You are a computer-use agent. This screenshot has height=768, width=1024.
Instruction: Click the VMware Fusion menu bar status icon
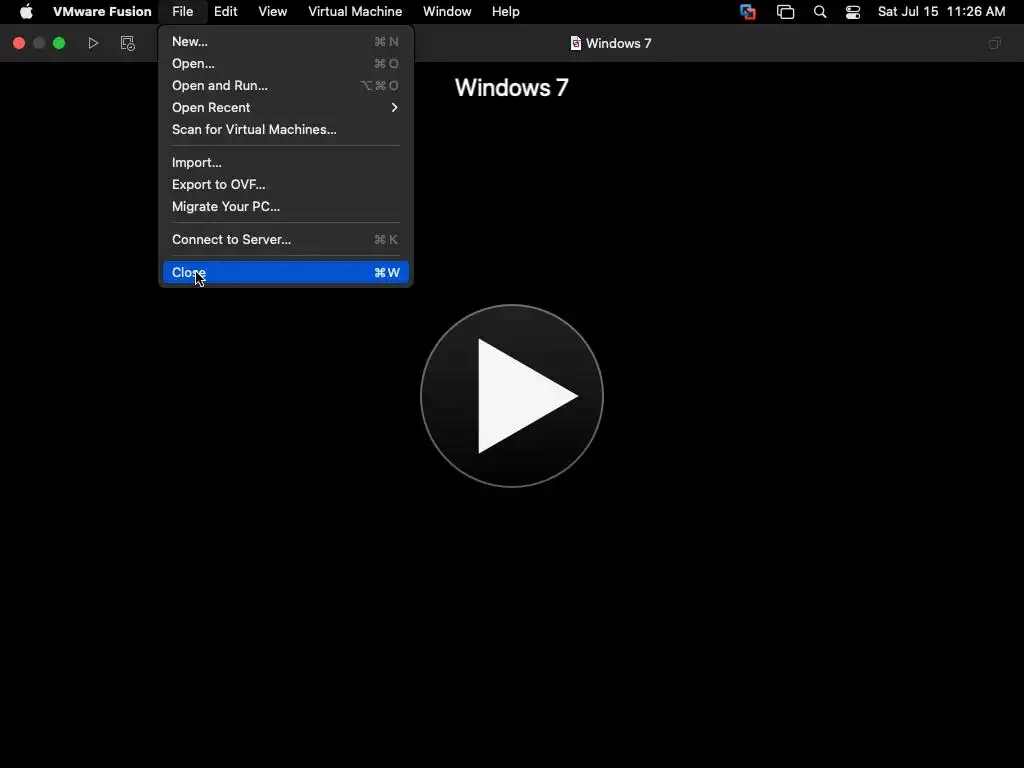pos(748,12)
